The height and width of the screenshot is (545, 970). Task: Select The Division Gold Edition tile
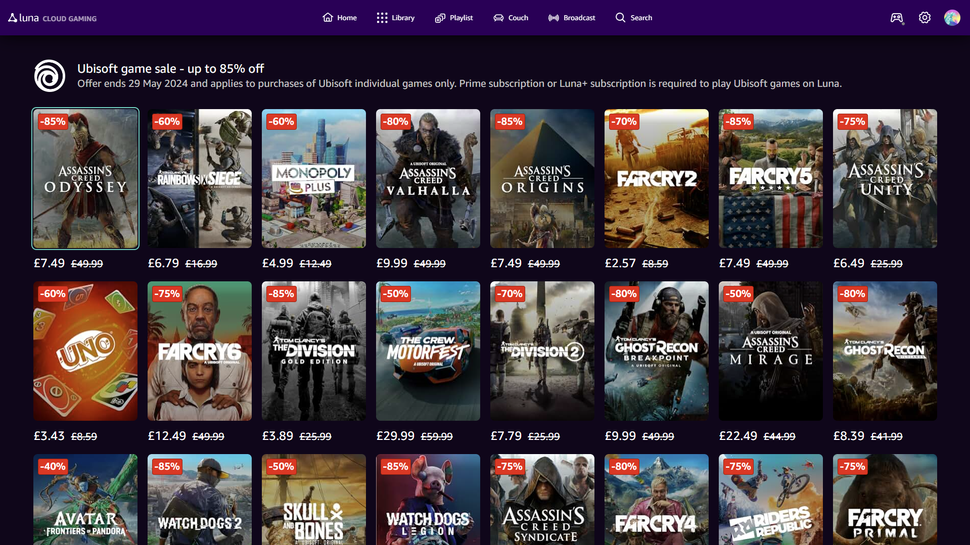click(314, 351)
